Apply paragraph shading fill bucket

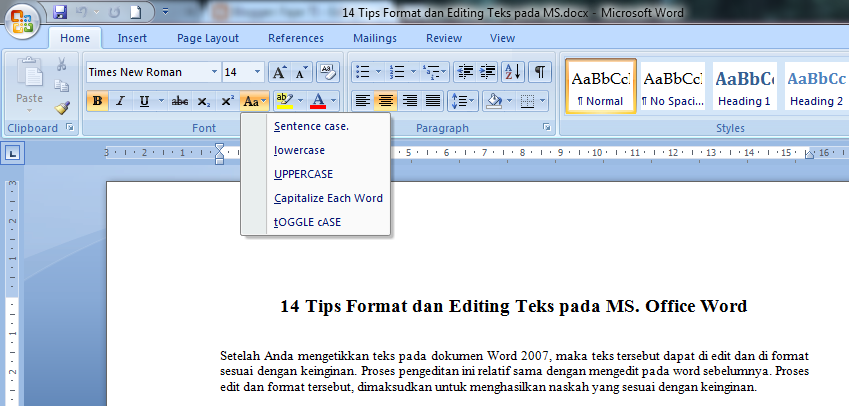[493, 101]
